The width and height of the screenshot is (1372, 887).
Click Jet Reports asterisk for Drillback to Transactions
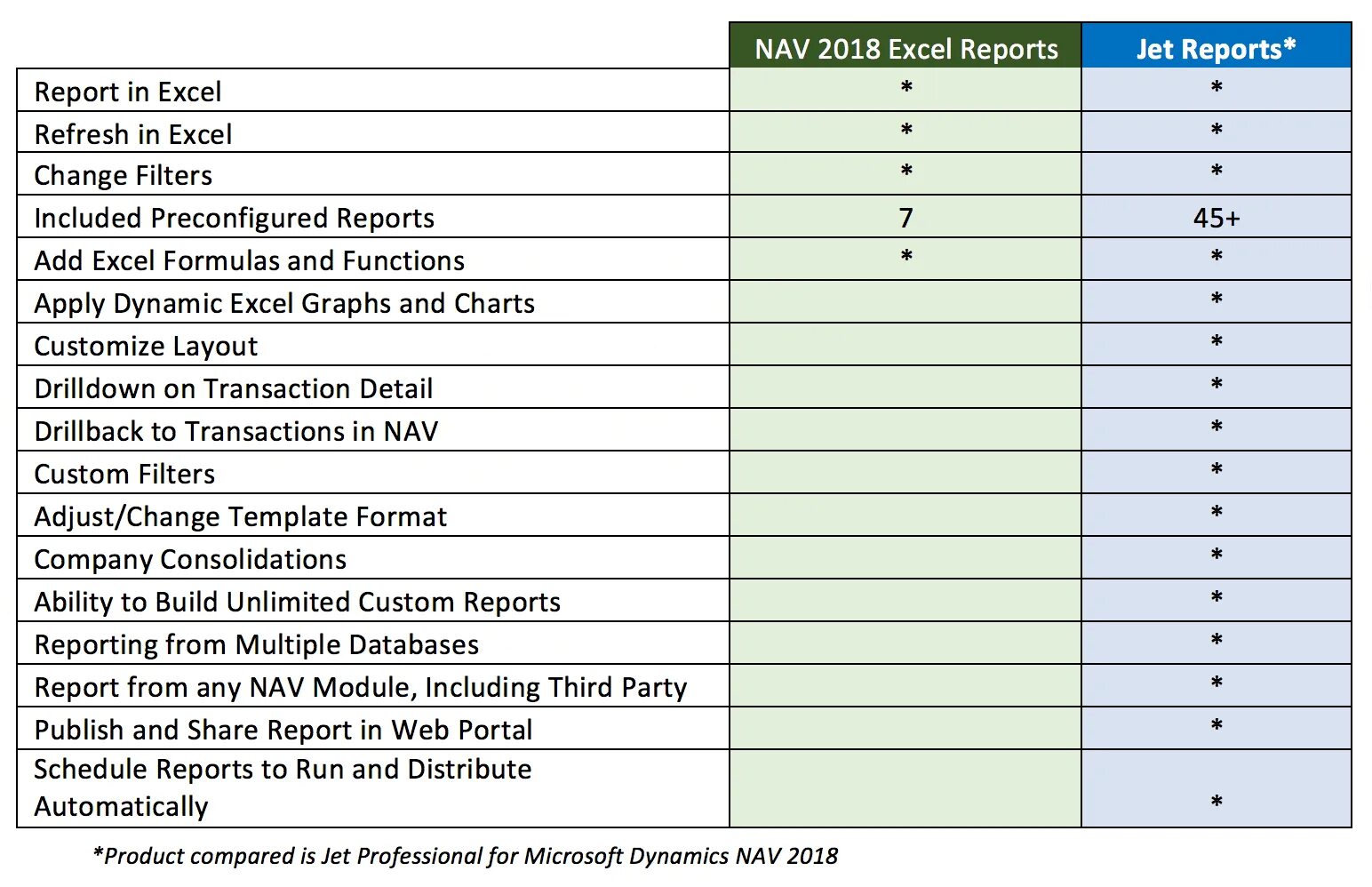(1216, 427)
